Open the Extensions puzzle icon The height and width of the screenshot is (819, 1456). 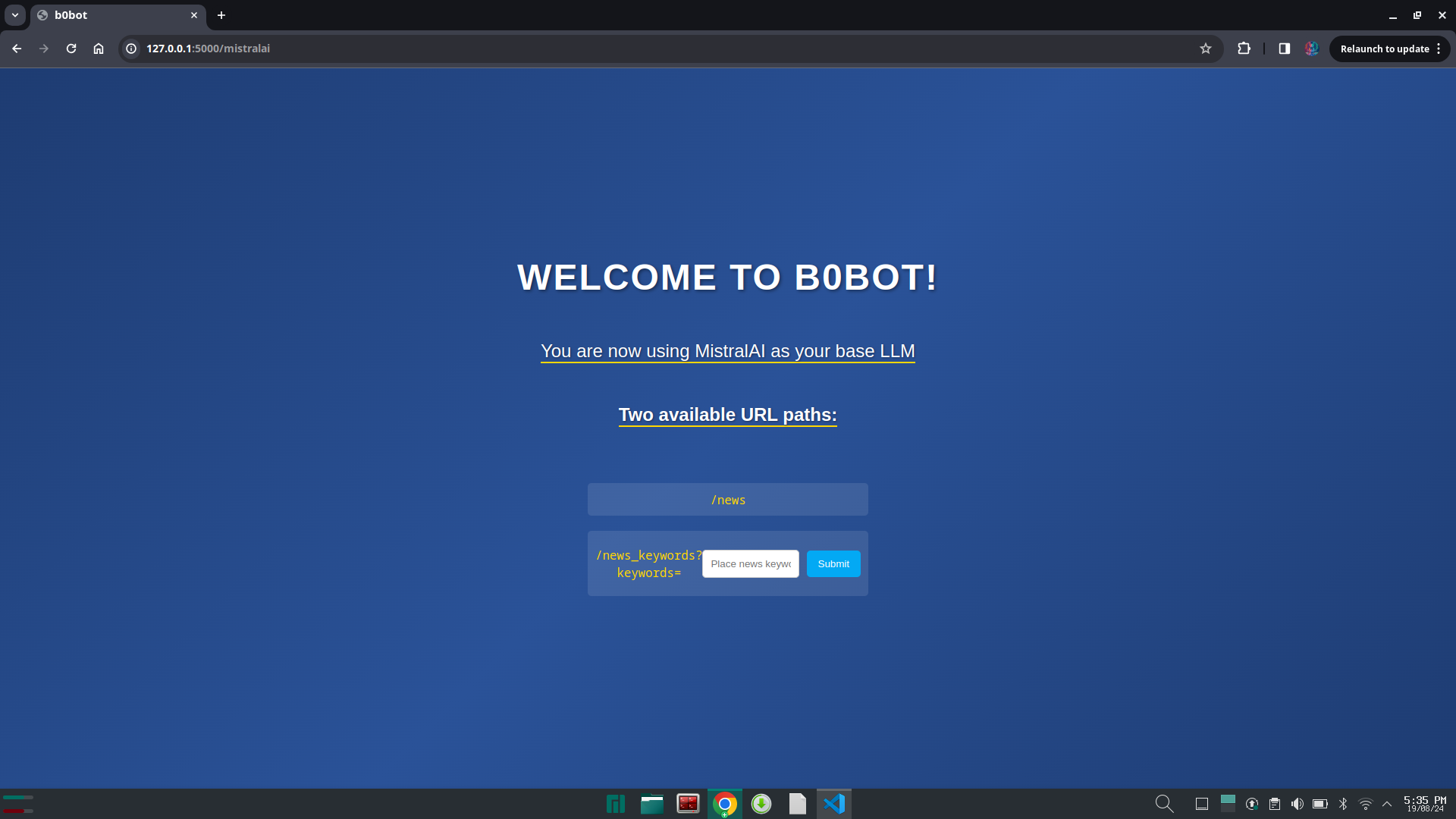tap(1244, 49)
